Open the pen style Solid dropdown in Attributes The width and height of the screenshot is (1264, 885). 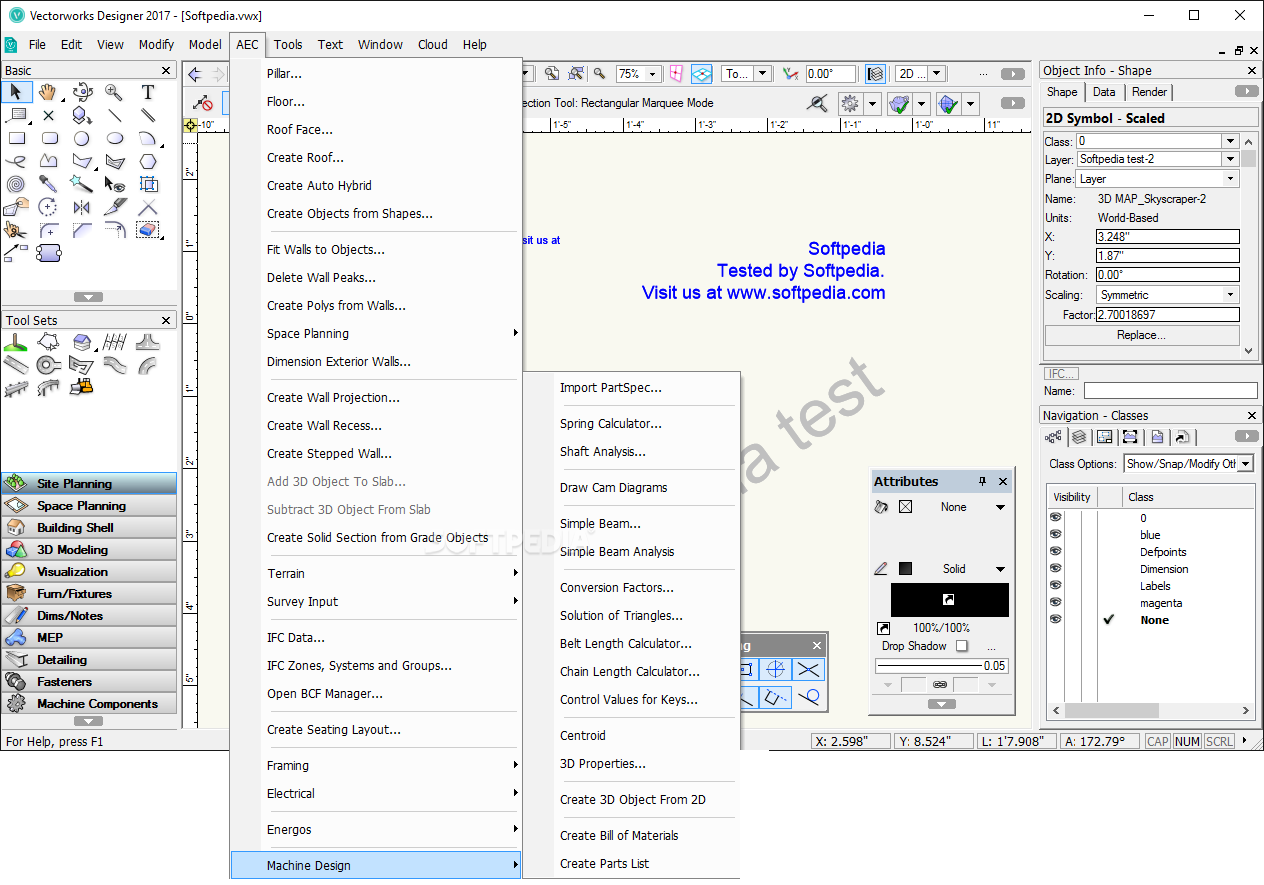coord(1000,569)
